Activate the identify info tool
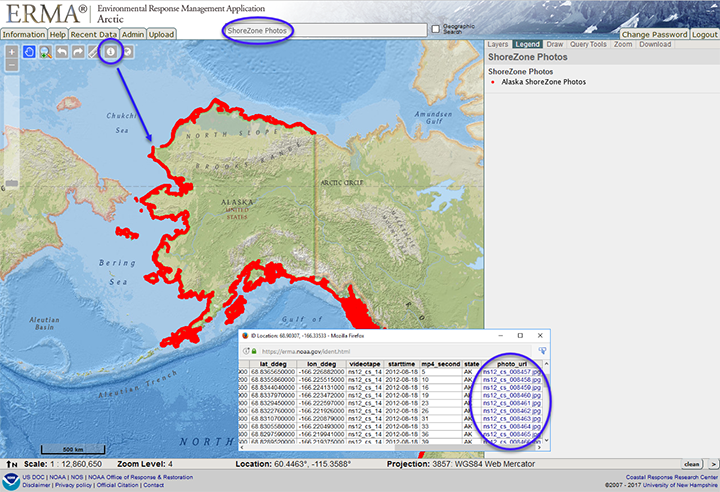This screenshot has height=492, width=720. [x=111, y=52]
